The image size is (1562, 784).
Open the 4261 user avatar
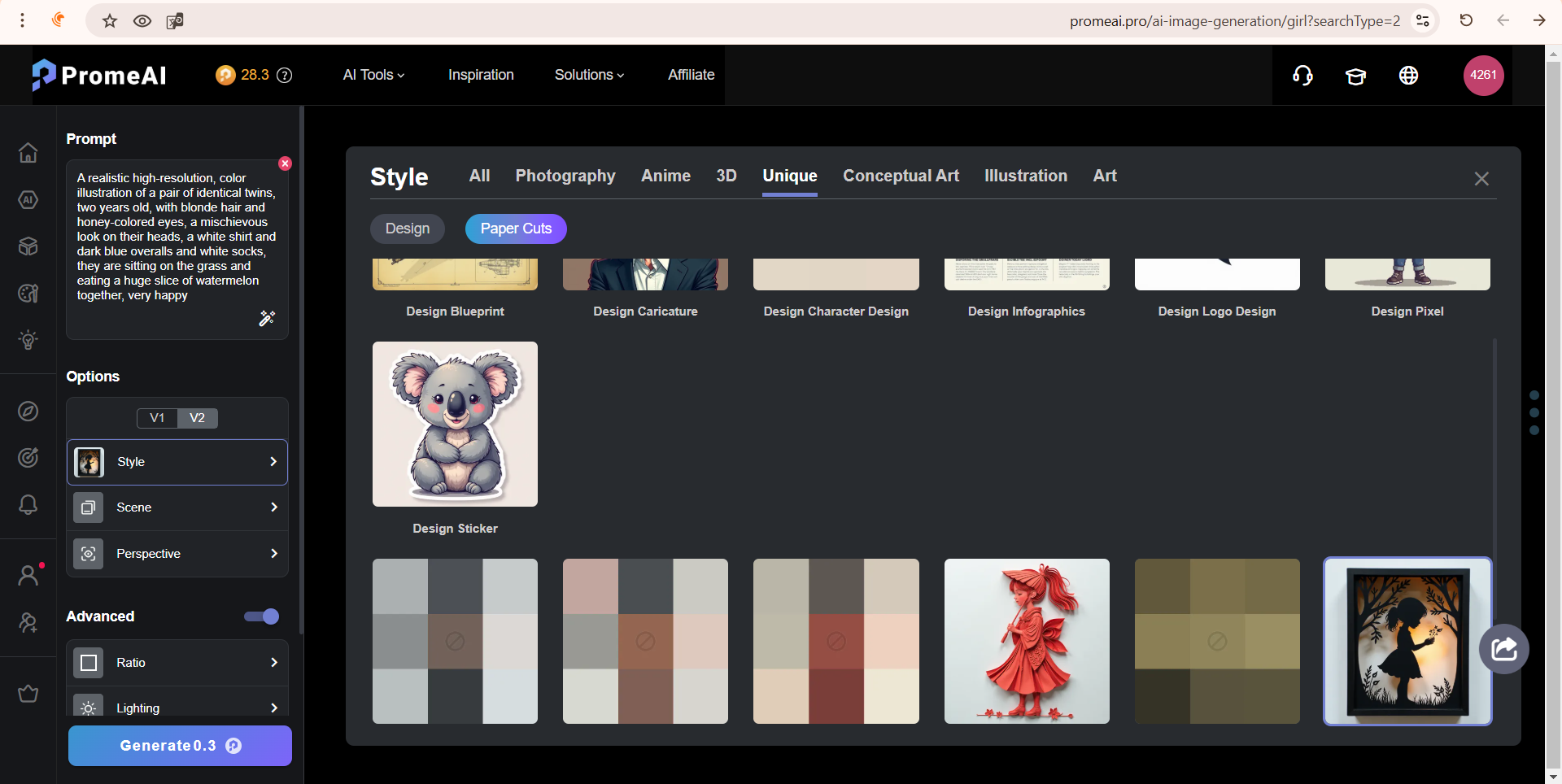(1483, 75)
